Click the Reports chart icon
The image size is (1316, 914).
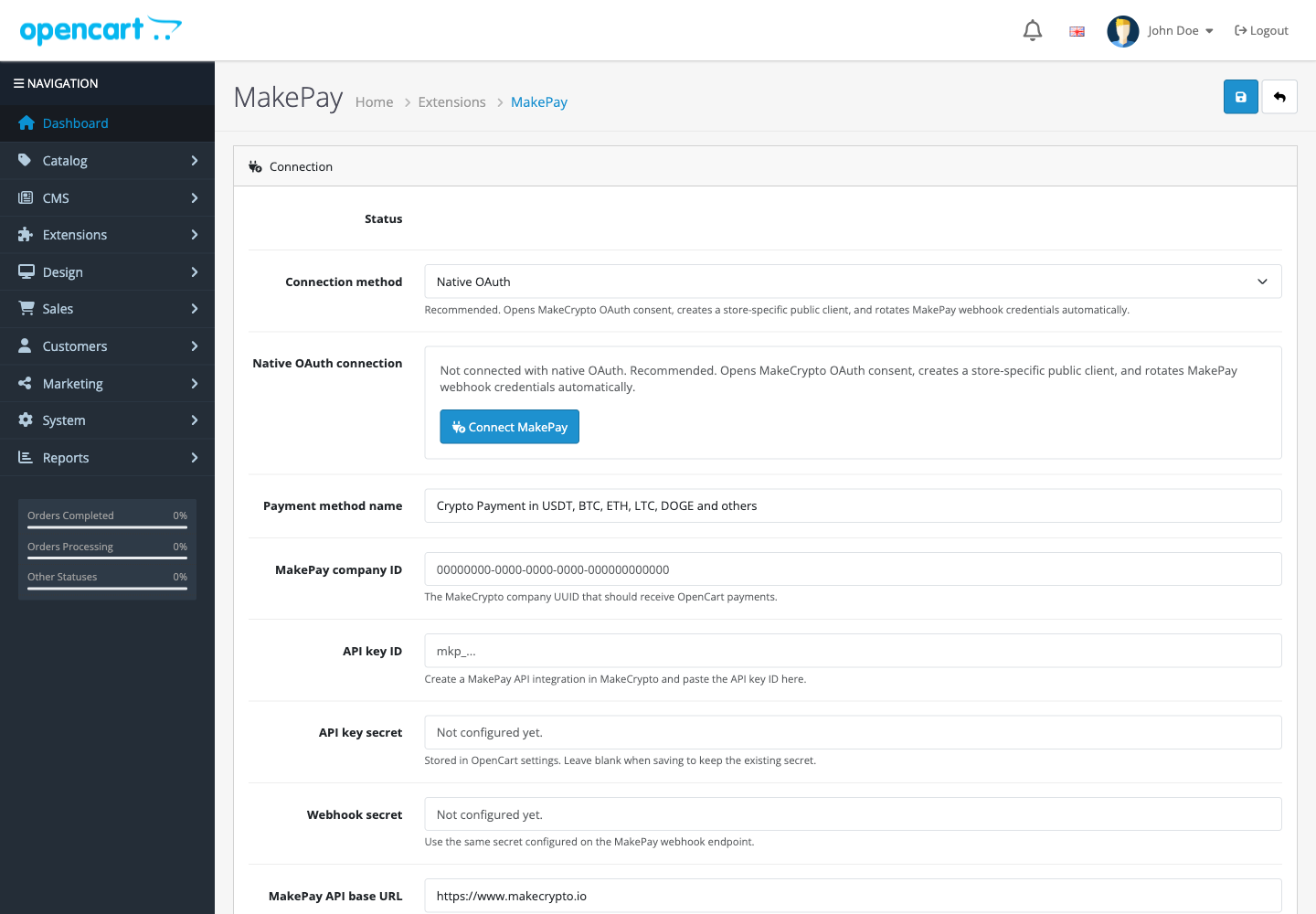pyautogui.click(x=26, y=457)
